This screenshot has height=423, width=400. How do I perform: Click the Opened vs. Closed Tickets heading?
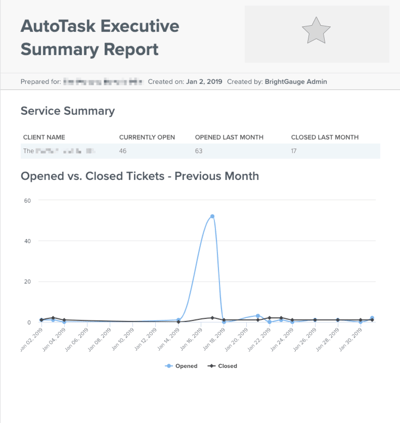[140, 176]
